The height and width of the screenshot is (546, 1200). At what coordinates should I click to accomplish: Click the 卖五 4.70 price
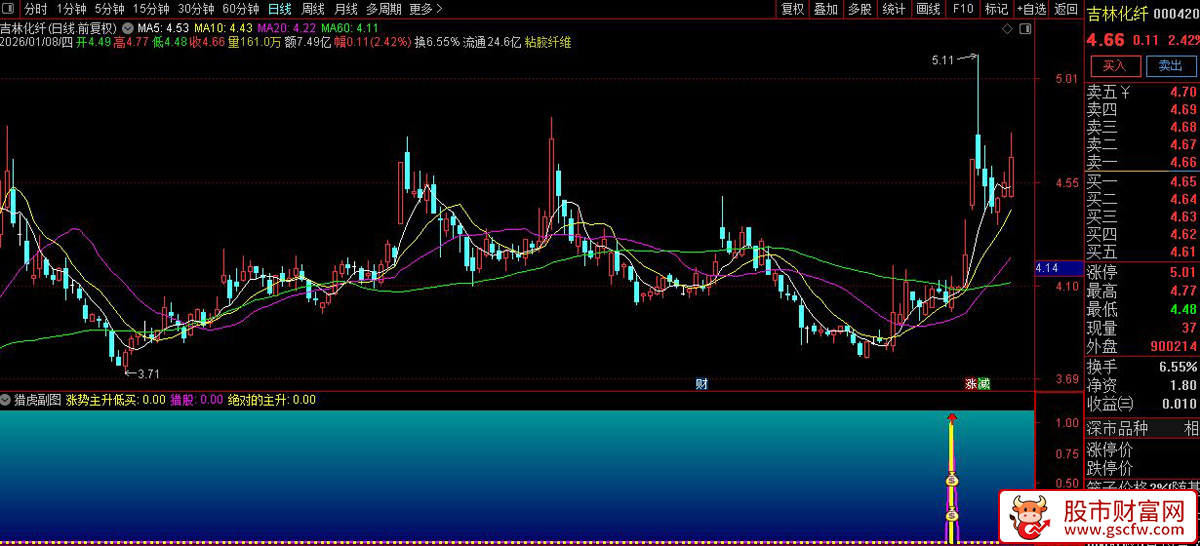[x=1183, y=92]
